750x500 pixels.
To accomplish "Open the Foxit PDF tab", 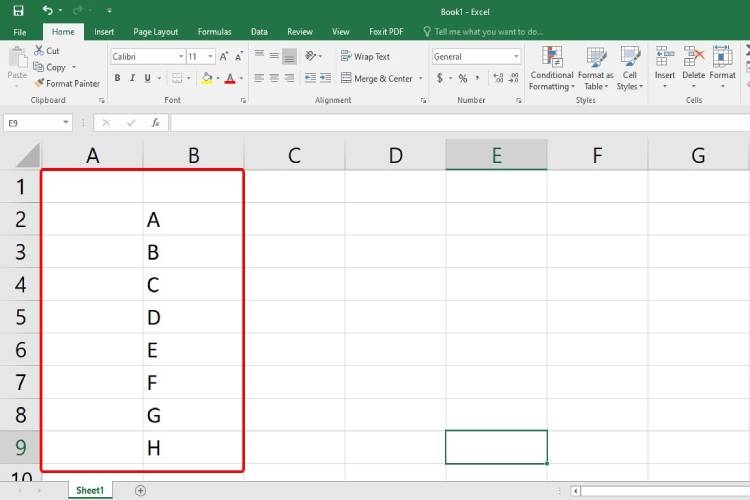I will (x=386, y=32).
